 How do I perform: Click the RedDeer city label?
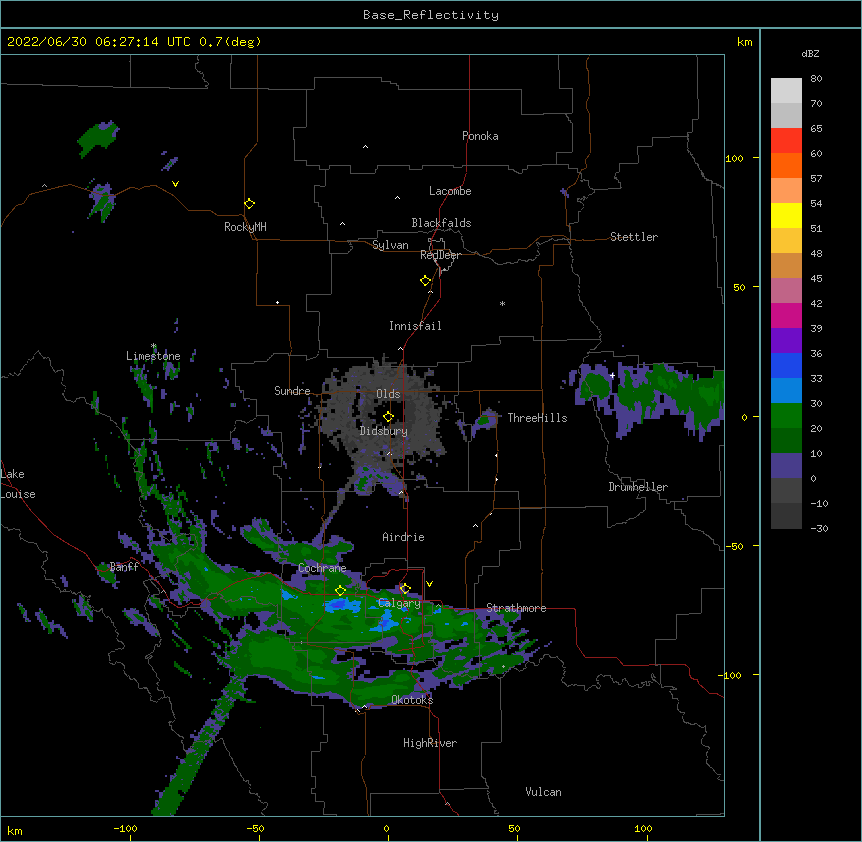pos(440,255)
